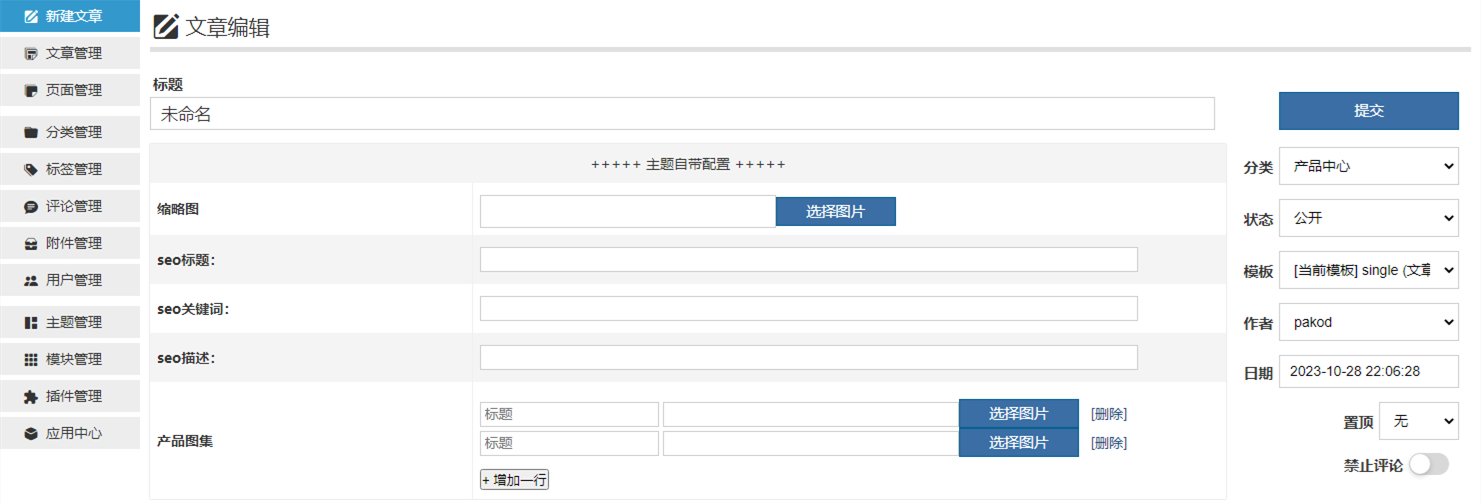Go to 附件管理 in the sidebar

(73, 243)
